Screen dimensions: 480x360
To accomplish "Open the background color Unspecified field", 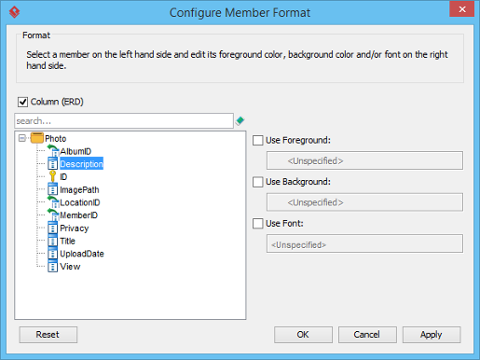I will [364, 202].
